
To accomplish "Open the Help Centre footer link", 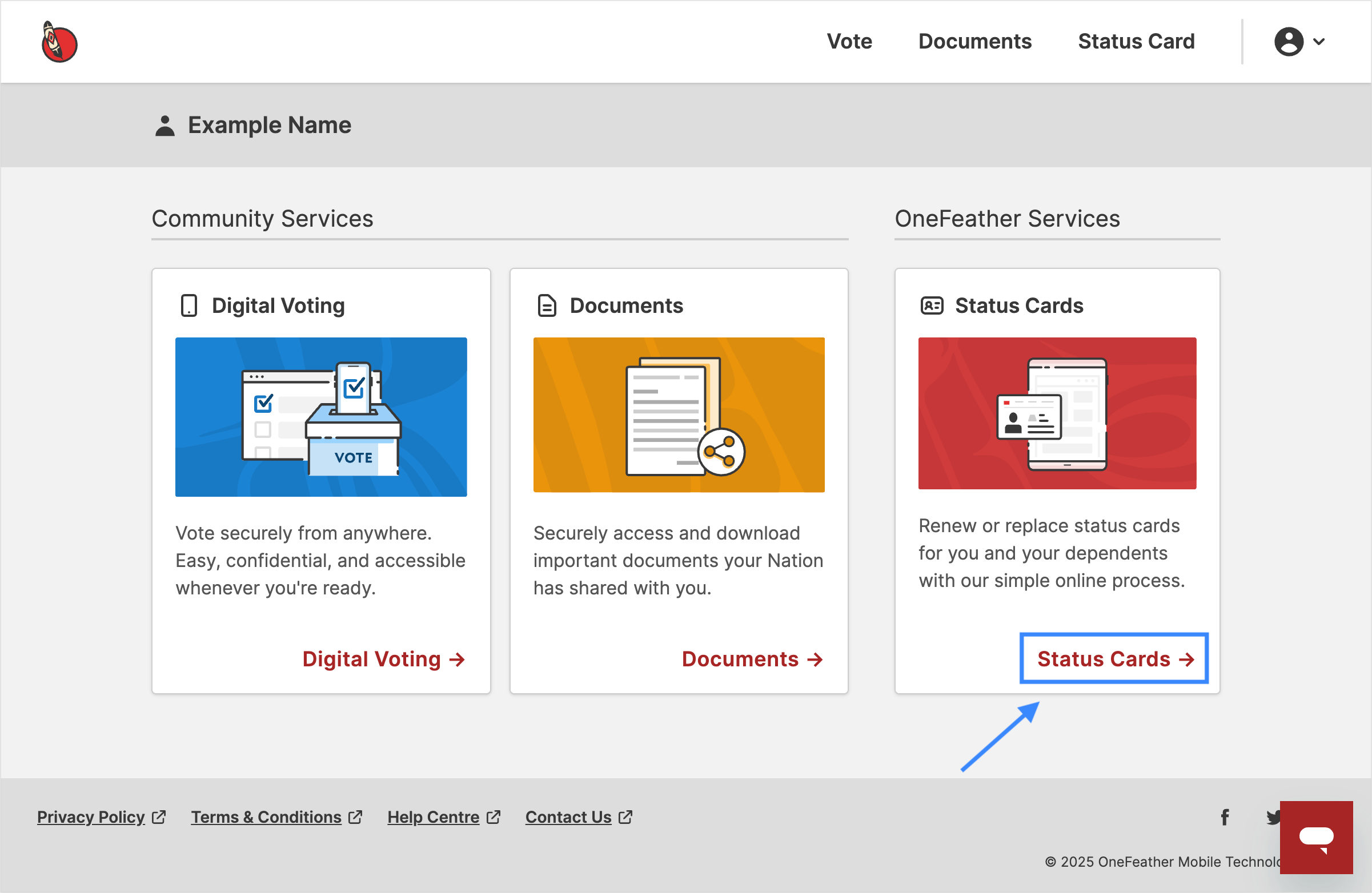I will click(434, 817).
